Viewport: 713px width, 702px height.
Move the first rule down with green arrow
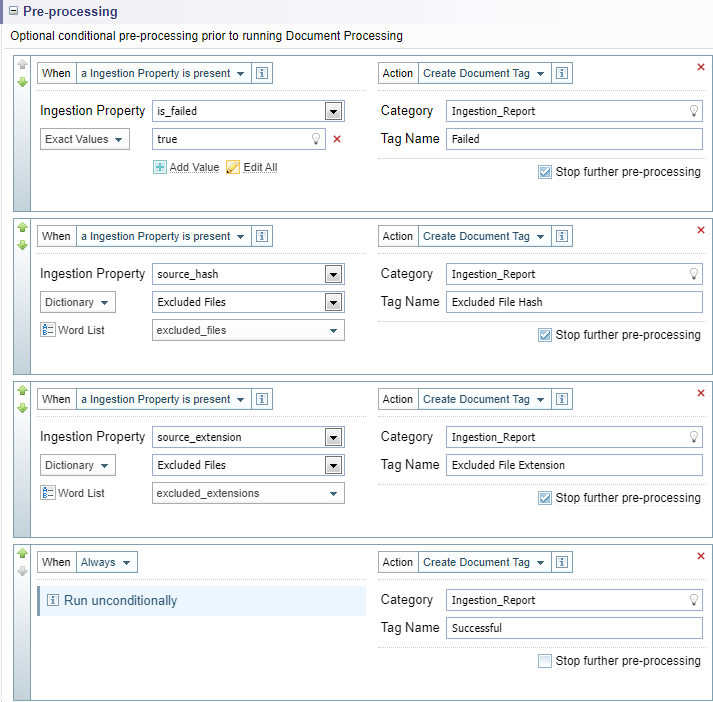pos(22,81)
